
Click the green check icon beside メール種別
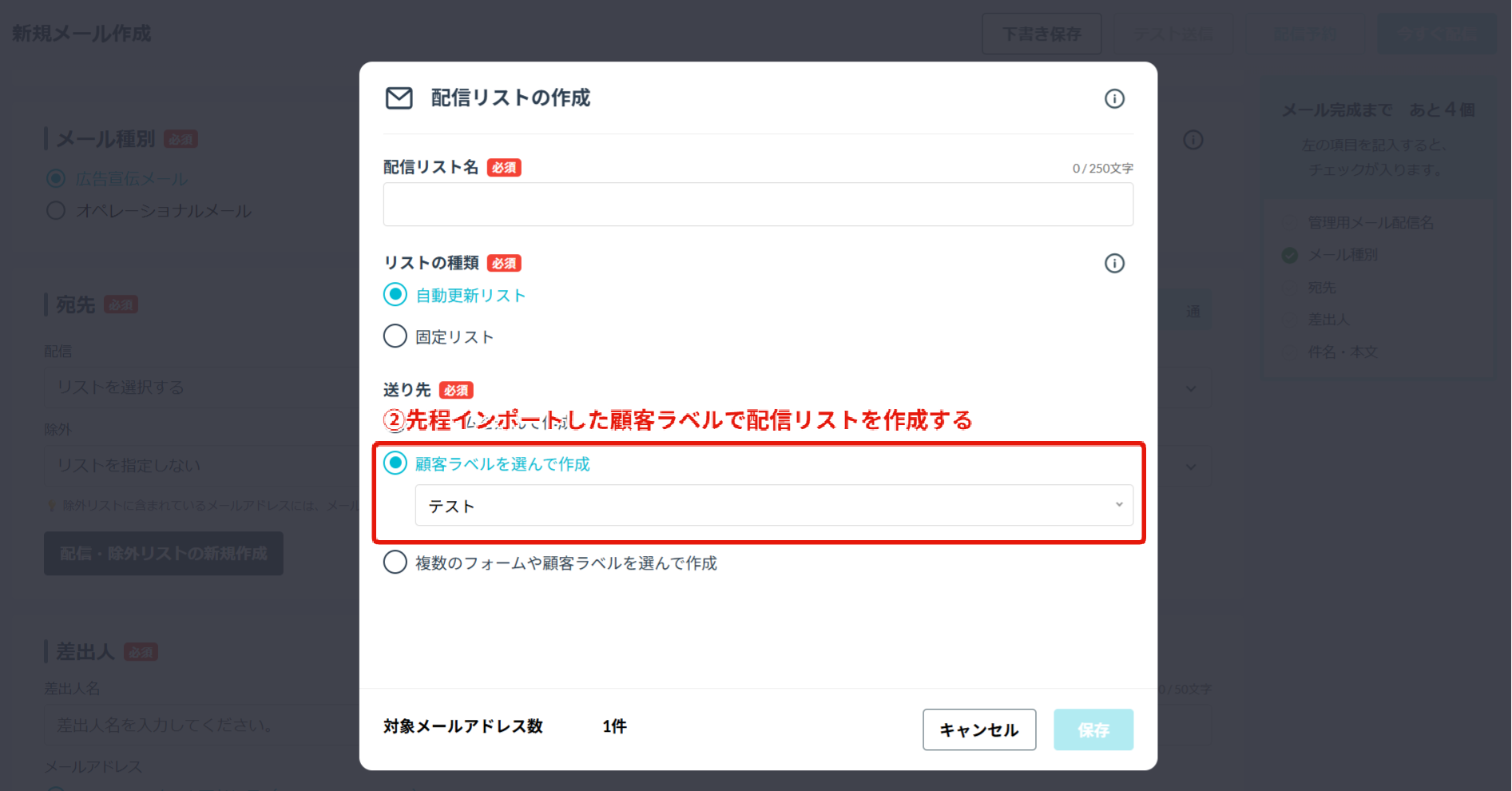click(x=1289, y=255)
